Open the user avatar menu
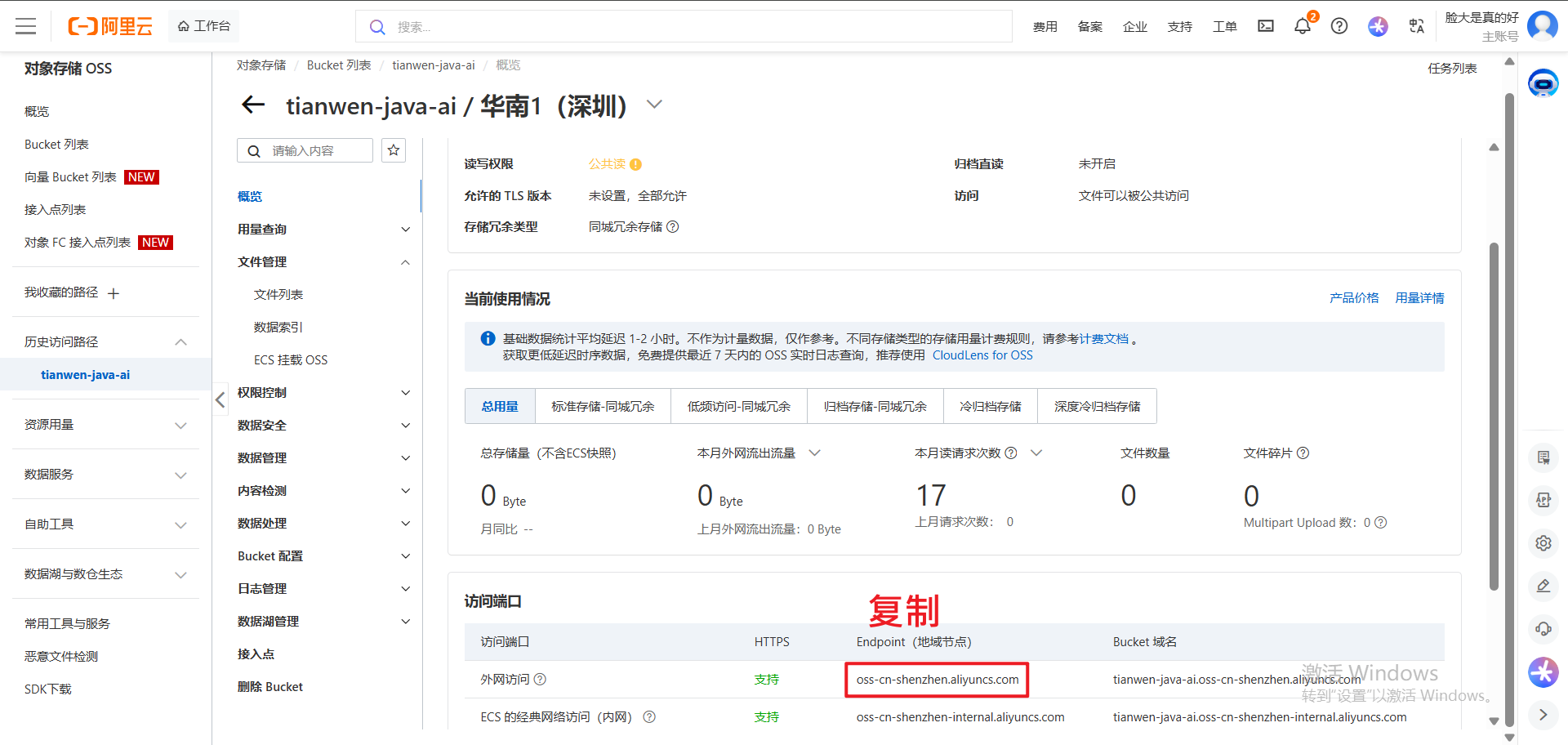 click(1542, 26)
